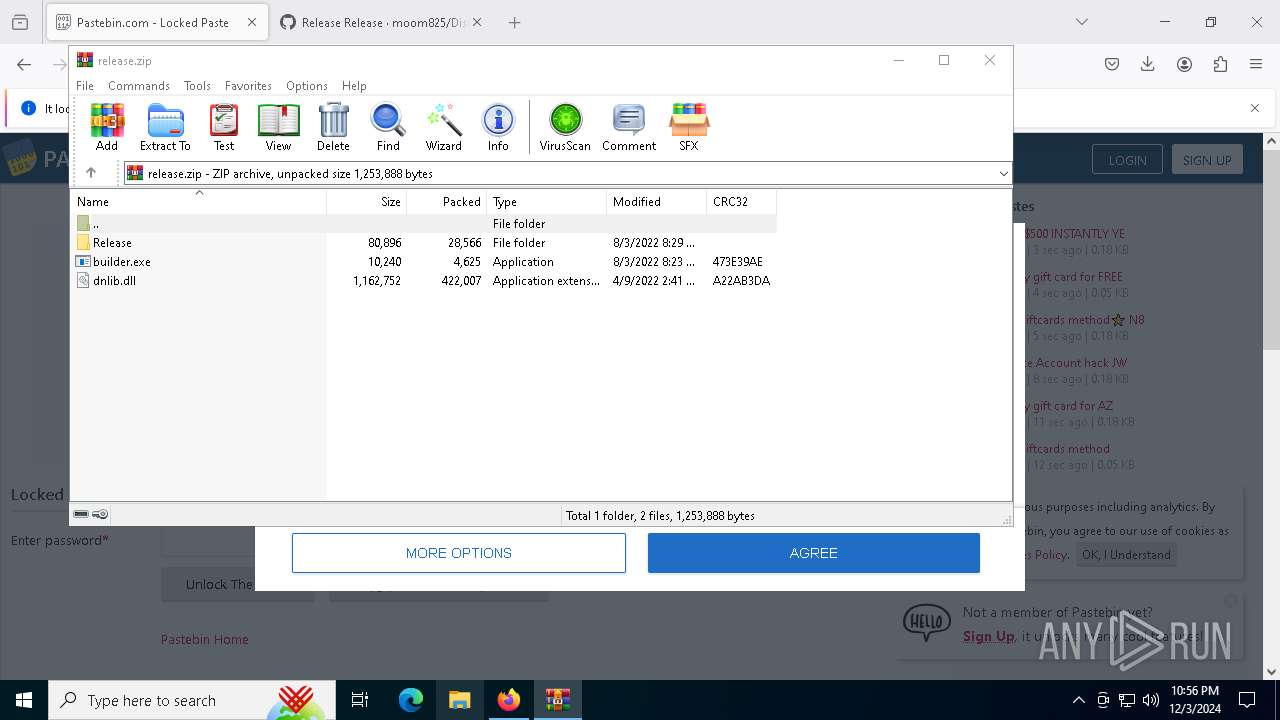This screenshot has height=720, width=1280.
Task: Open the Tools menu
Action: 197,86
